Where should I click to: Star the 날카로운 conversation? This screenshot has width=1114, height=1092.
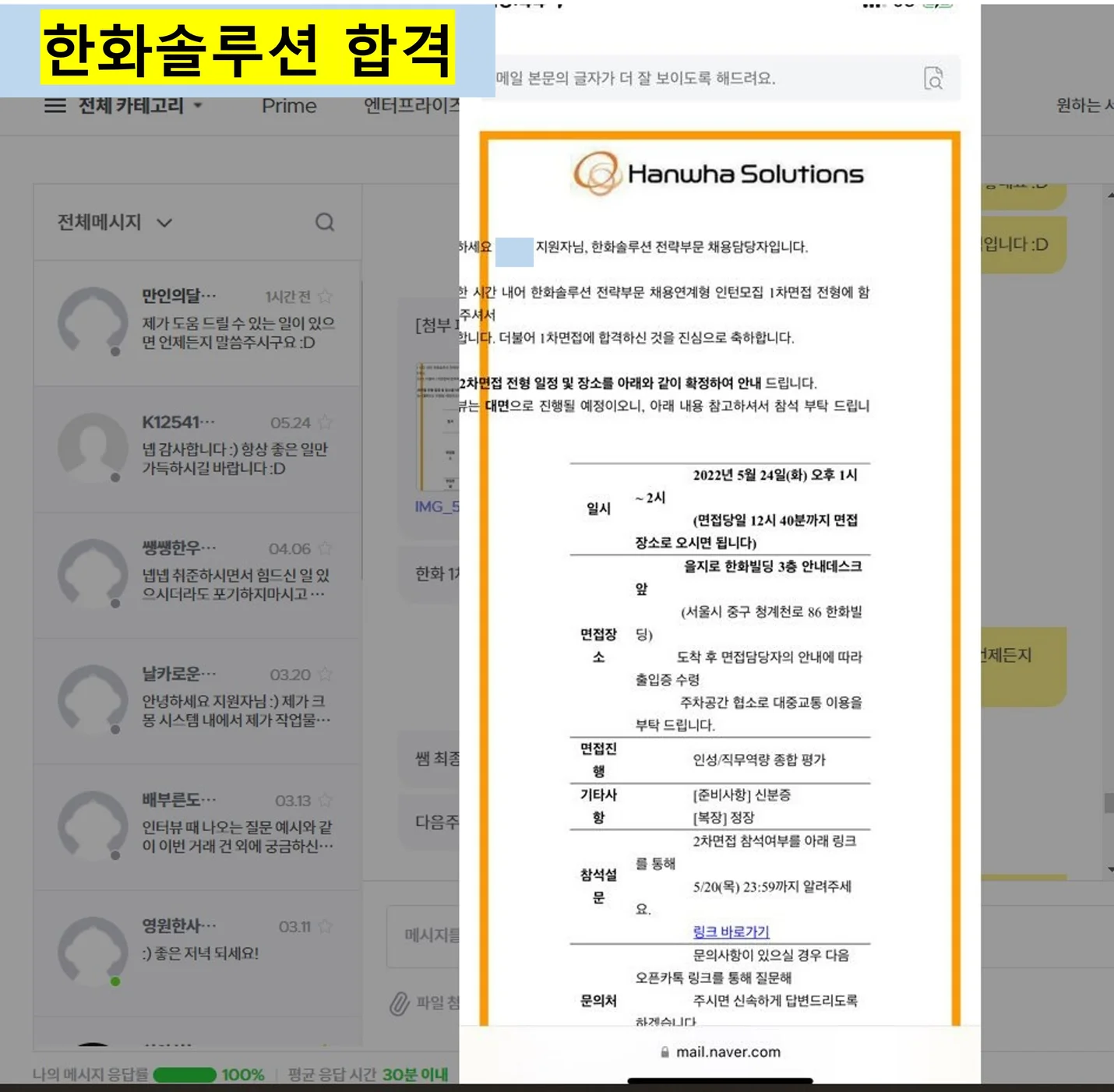[326, 675]
